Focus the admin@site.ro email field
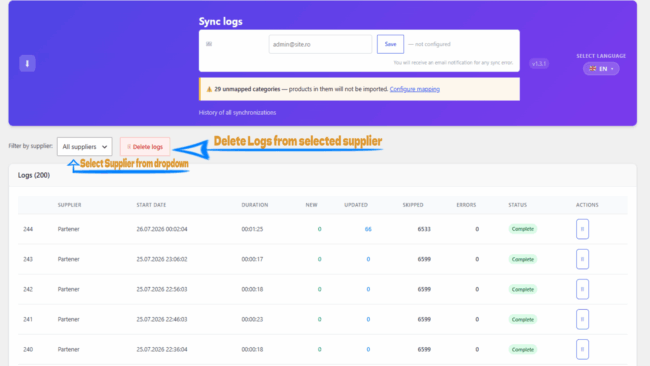The height and width of the screenshot is (366, 650). click(x=320, y=44)
